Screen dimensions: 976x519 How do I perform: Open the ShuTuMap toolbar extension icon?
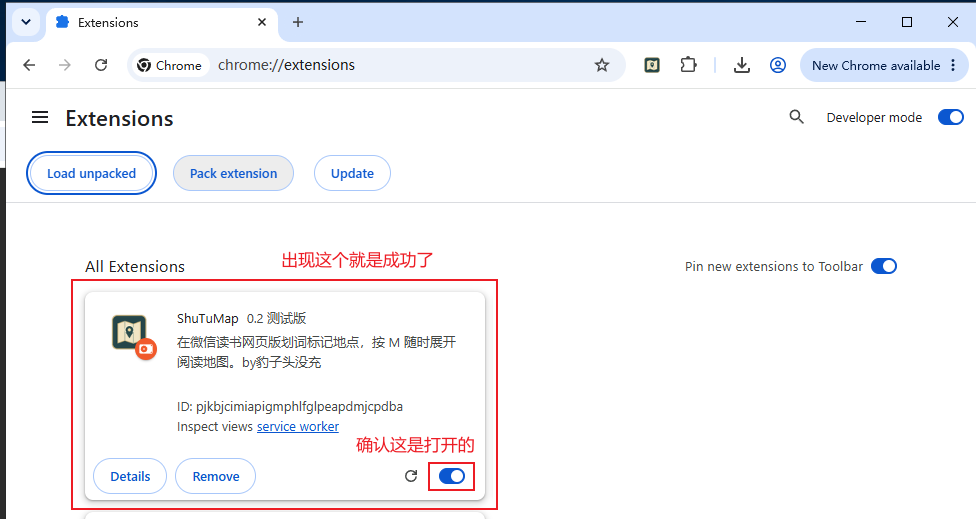click(652, 65)
